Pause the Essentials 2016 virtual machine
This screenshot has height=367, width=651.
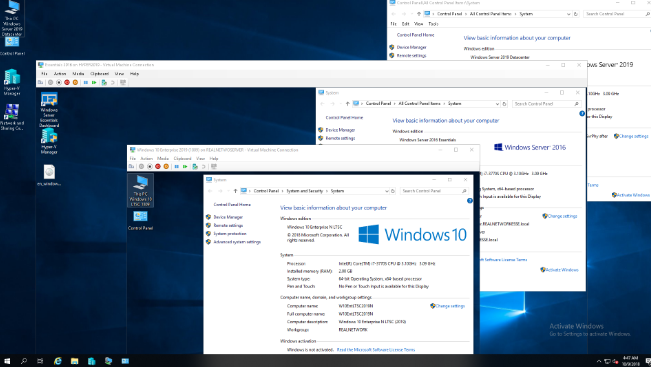click(x=86, y=83)
